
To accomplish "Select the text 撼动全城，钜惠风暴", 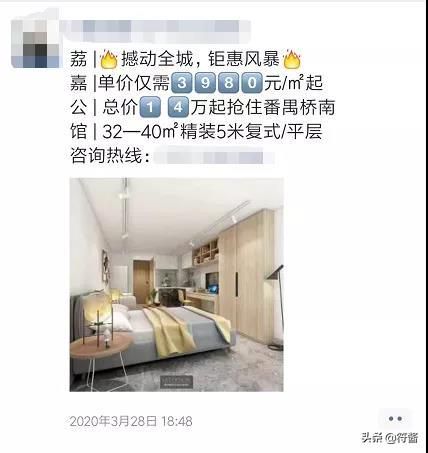I will pyautogui.click(x=200, y=59).
